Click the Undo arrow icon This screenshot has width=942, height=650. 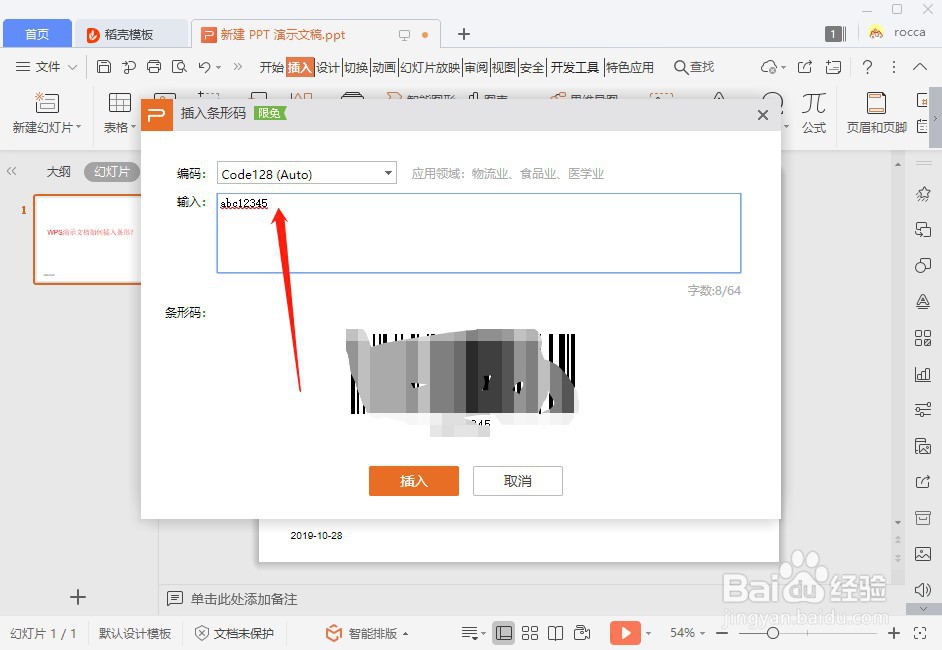point(204,67)
